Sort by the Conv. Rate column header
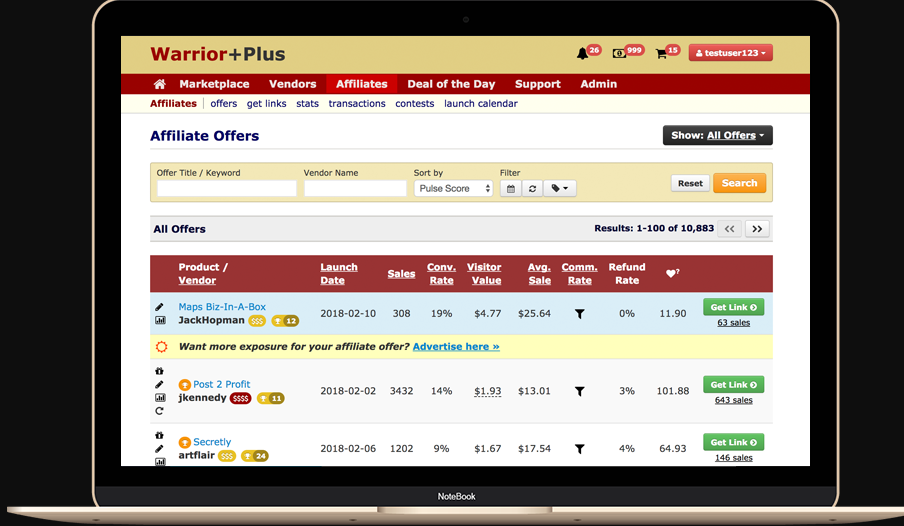Viewport: 904px width, 526px height. click(x=442, y=273)
